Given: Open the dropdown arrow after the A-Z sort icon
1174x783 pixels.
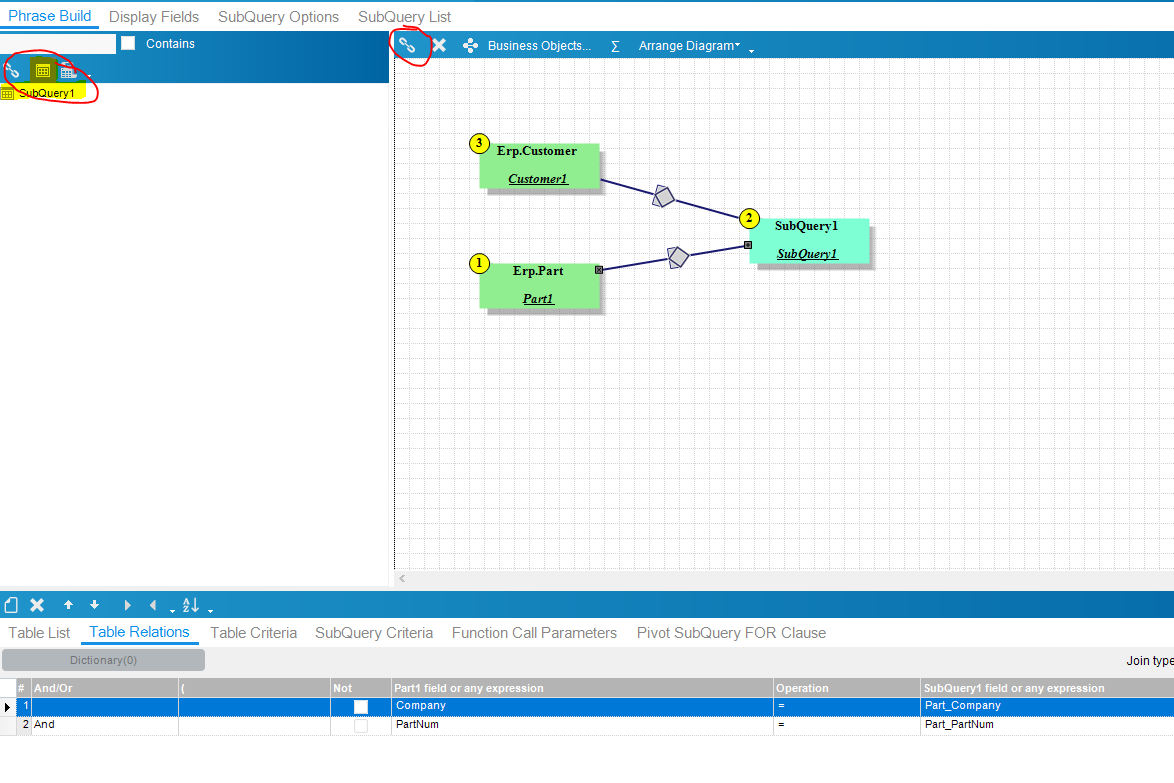Looking at the screenshot, I should coord(210,610).
